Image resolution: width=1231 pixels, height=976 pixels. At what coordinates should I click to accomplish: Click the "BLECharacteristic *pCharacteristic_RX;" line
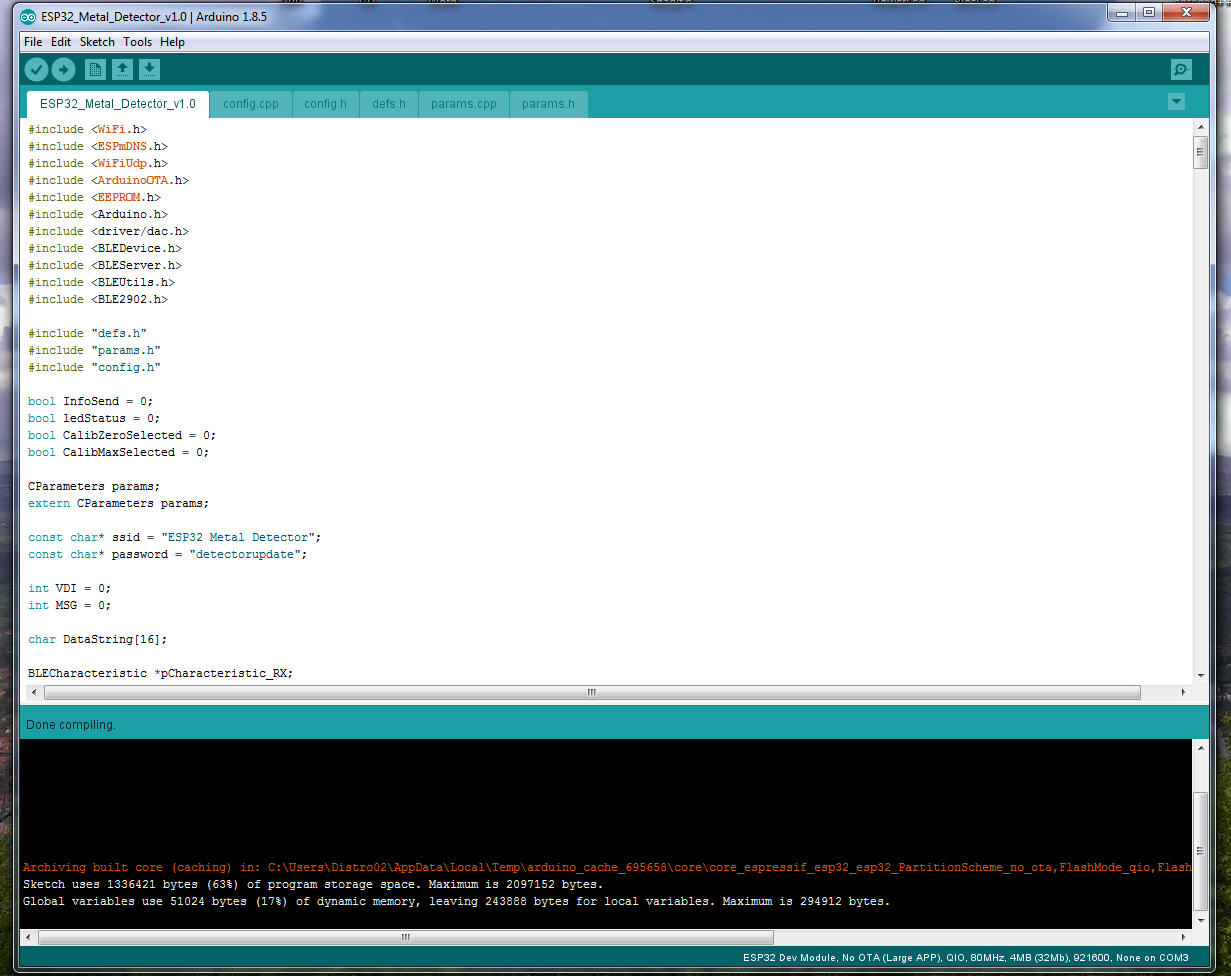161,673
